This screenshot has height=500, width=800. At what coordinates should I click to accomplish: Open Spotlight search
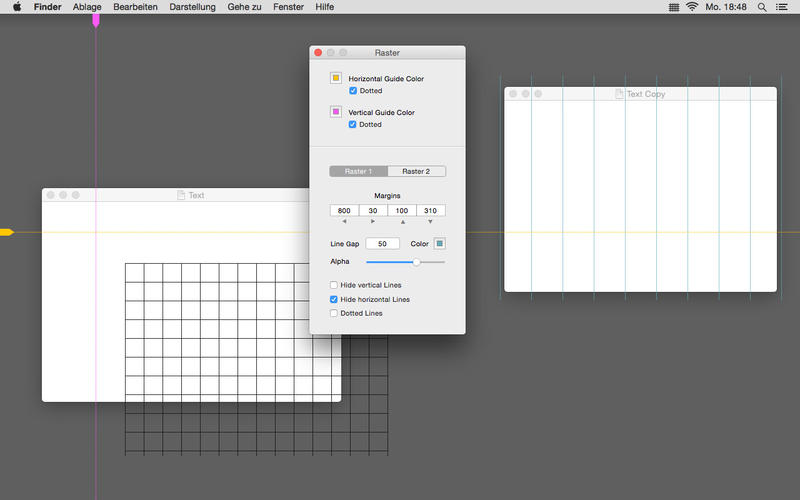(x=762, y=7)
